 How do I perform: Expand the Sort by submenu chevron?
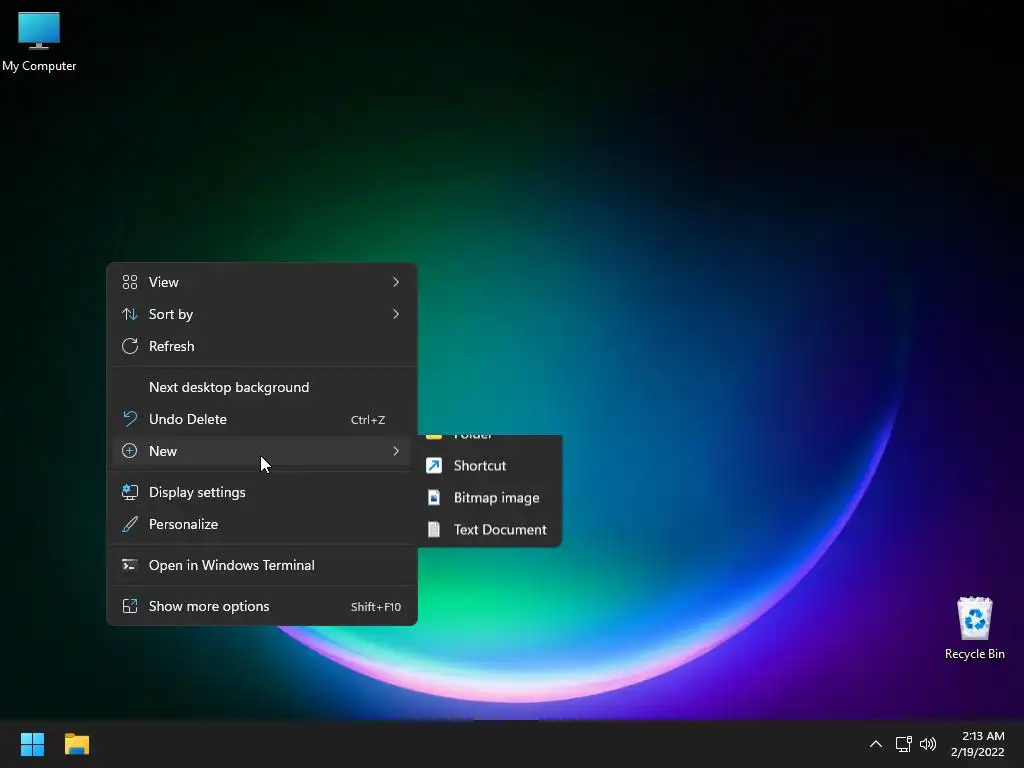click(x=396, y=314)
